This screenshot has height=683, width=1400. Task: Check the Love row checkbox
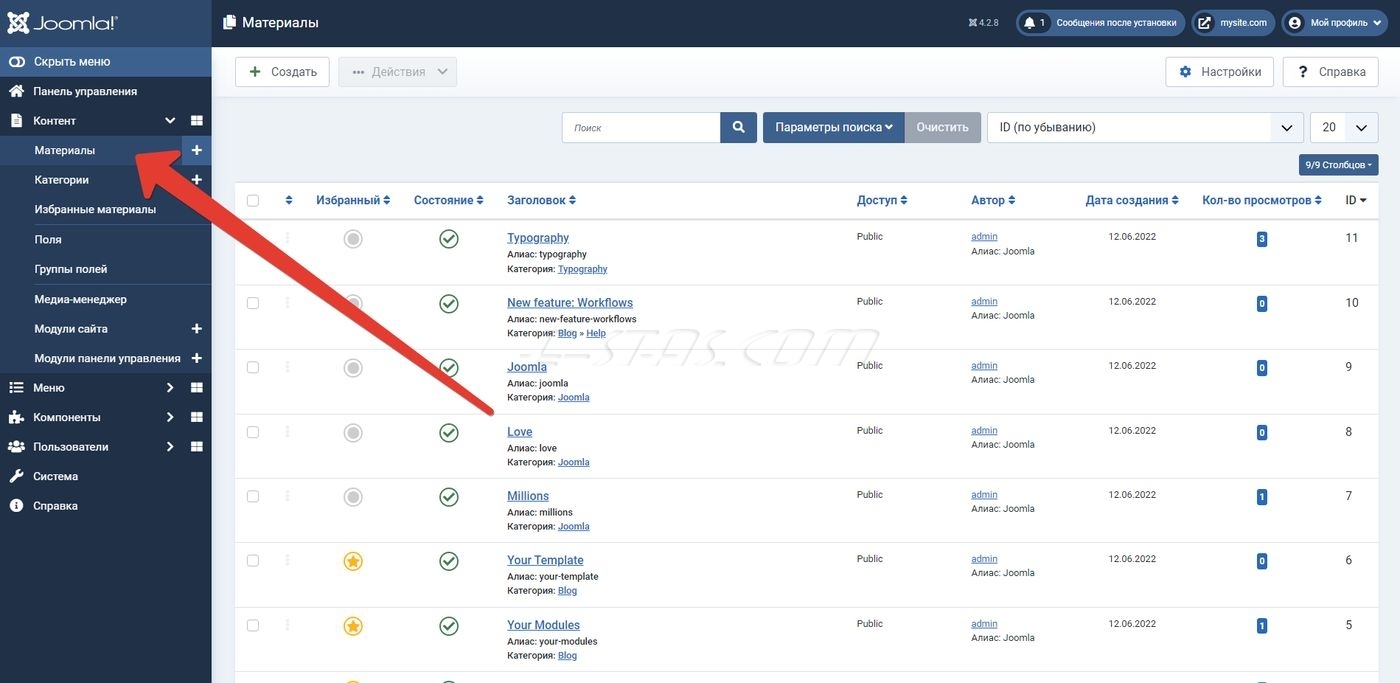pos(253,432)
